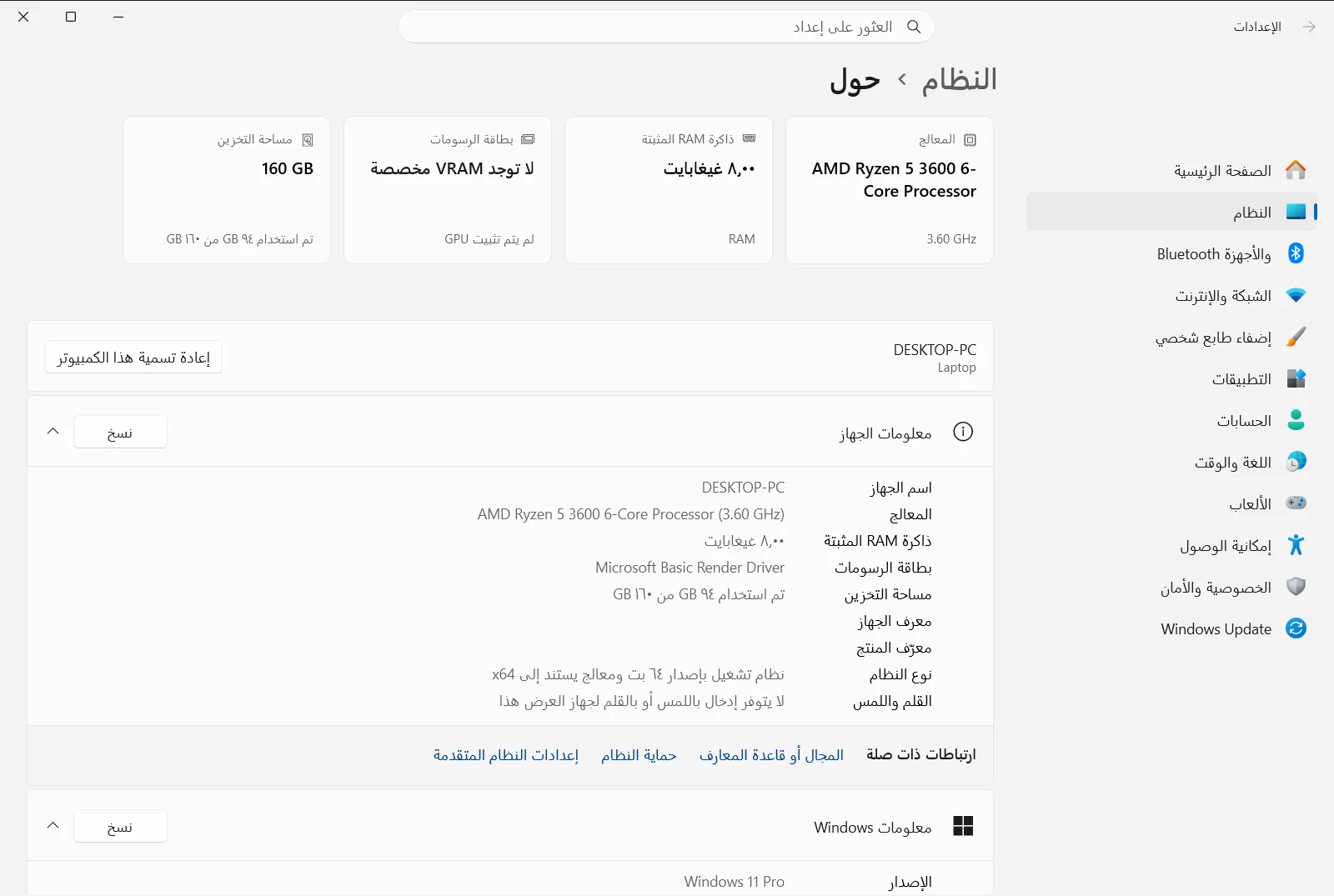Click the Accounts (الحسابات) person icon

pyautogui.click(x=1296, y=420)
